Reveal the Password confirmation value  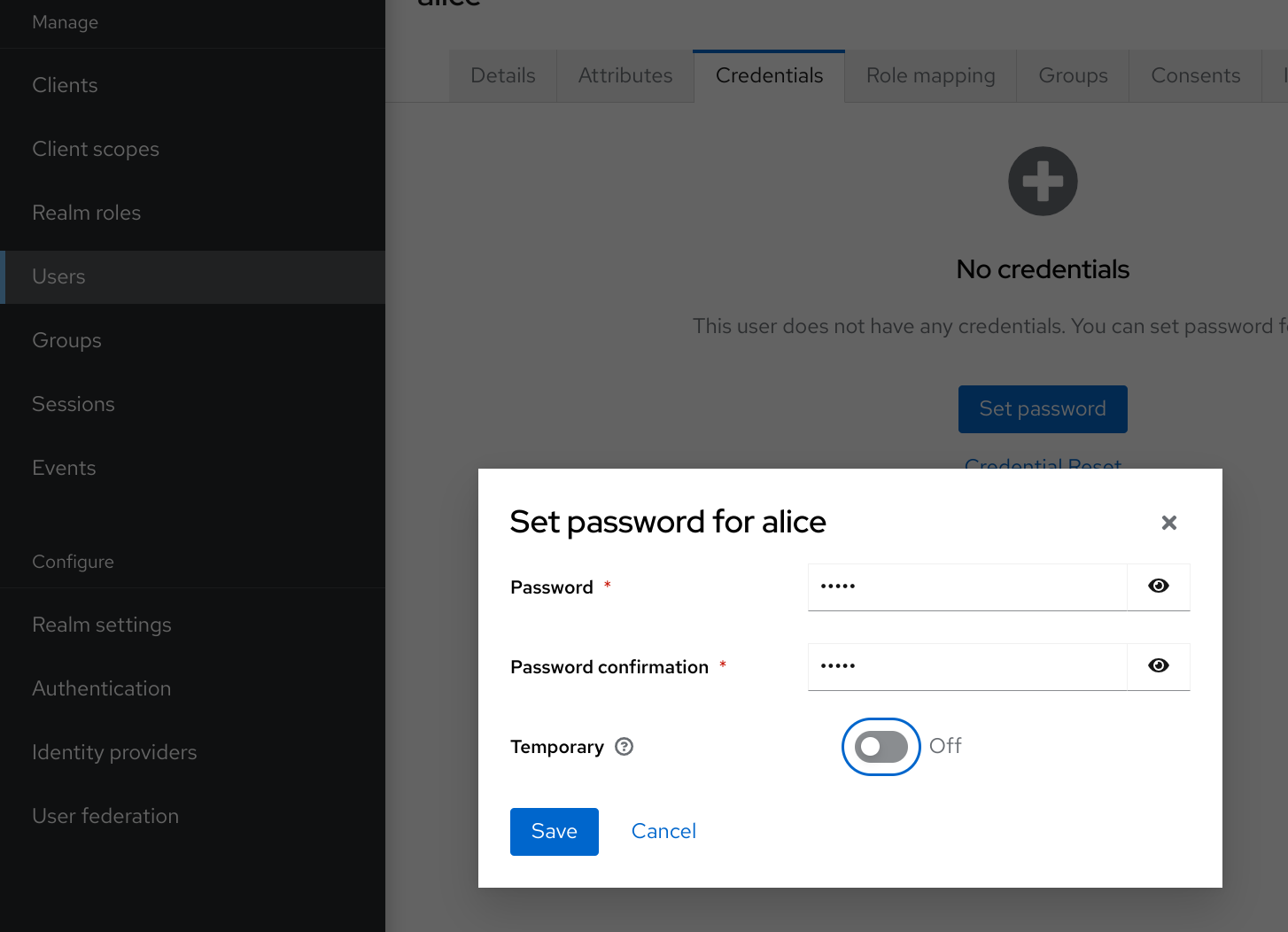[x=1158, y=666]
